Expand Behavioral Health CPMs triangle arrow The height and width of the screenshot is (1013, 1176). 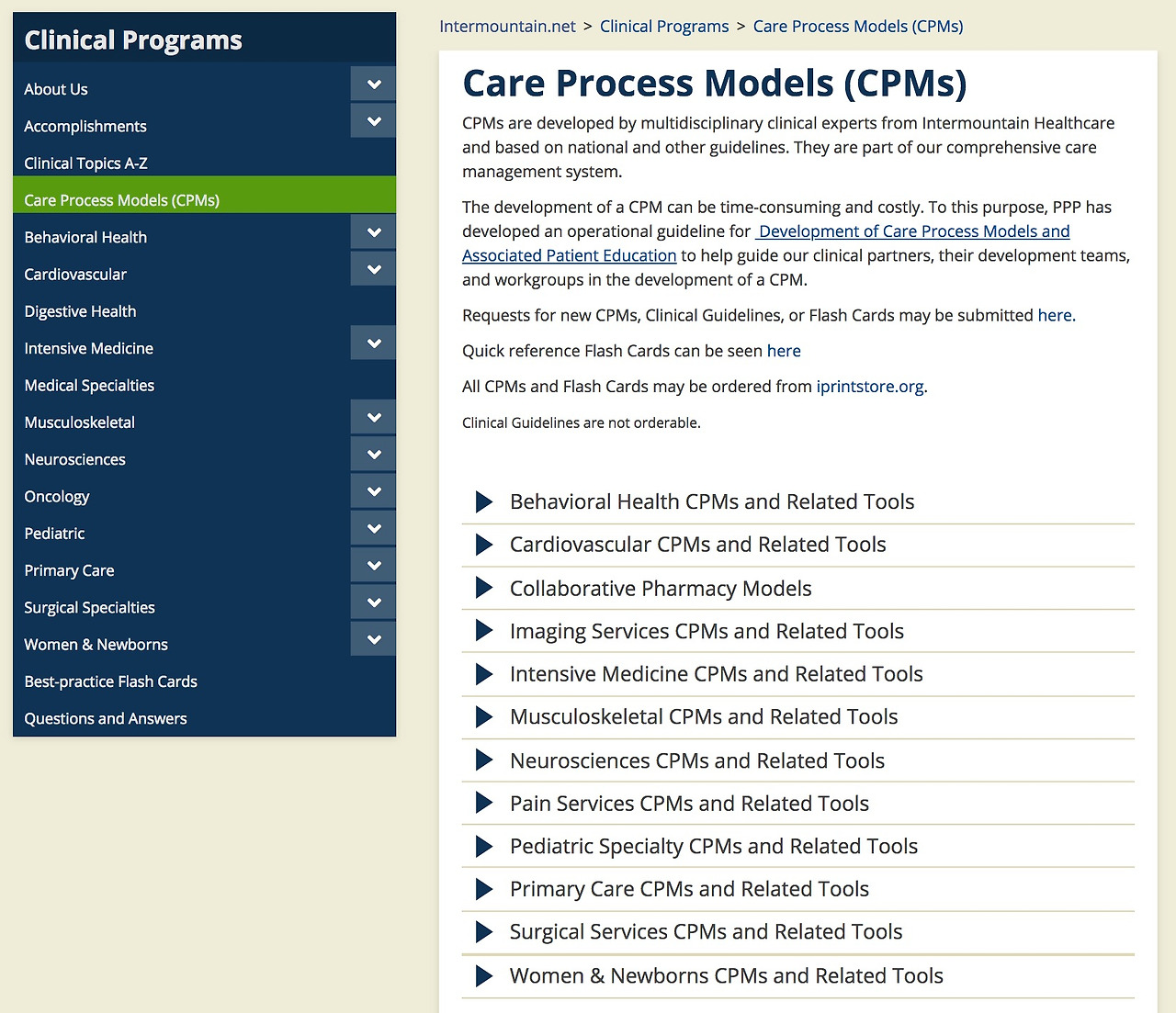(484, 501)
